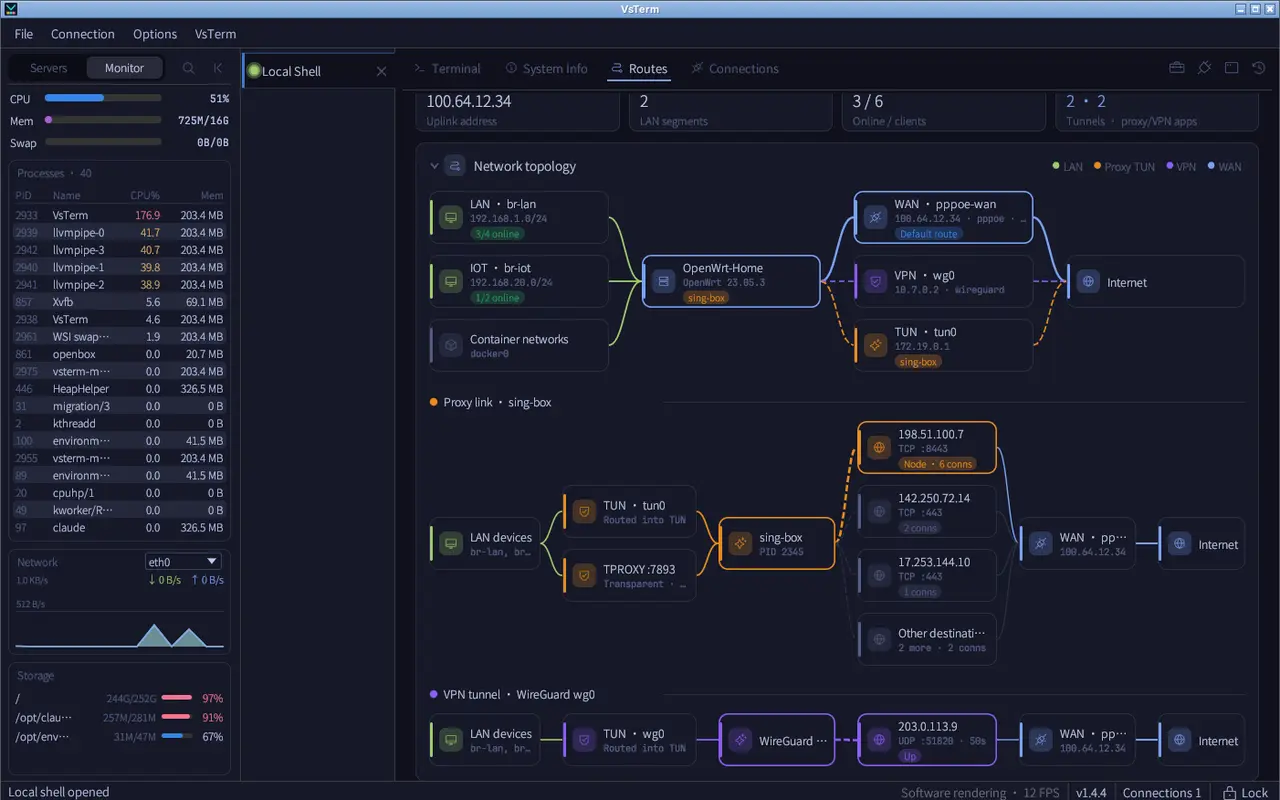Close the Local Shell tab
The image size is (1280, 800).
tap(381, 71)
